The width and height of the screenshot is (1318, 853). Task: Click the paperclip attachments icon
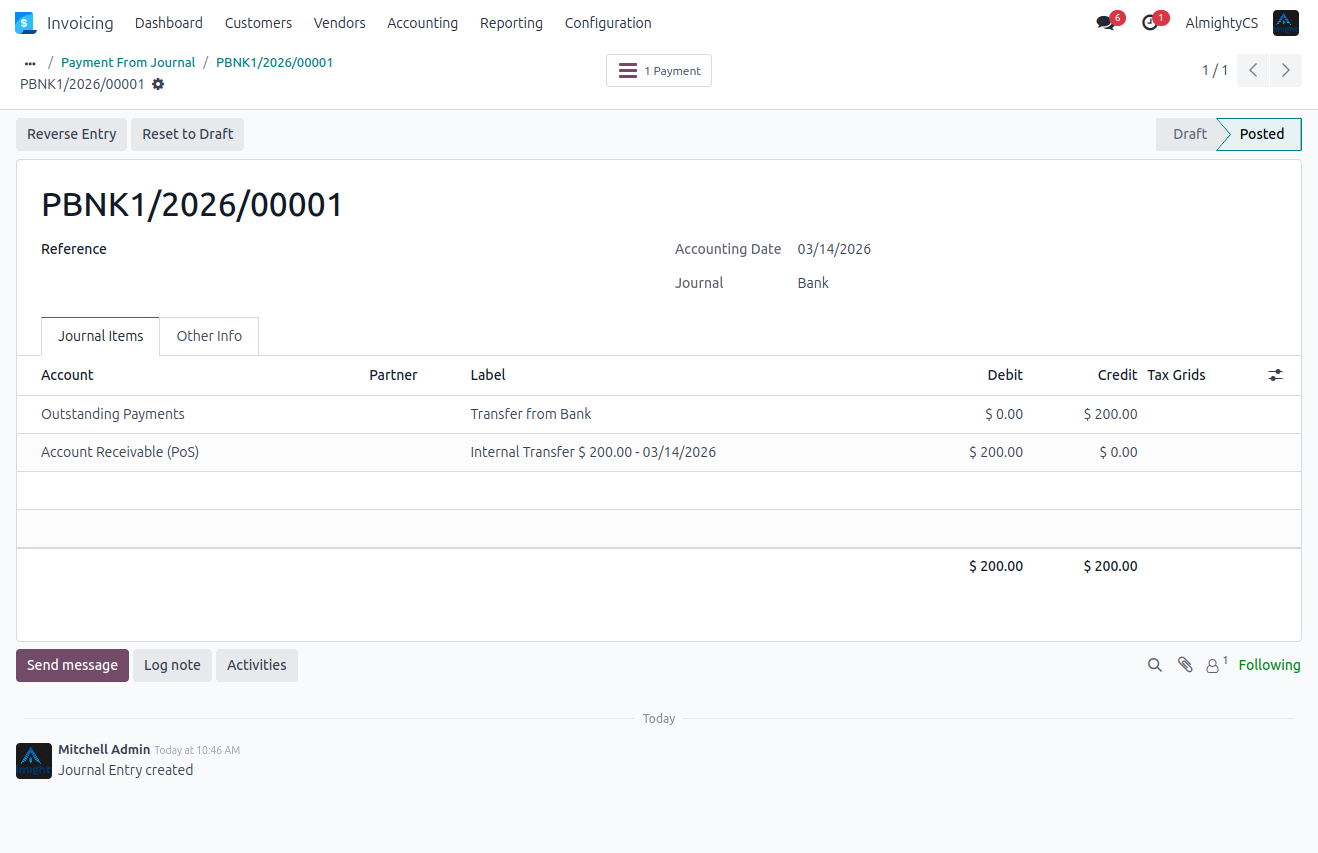coord(1185,665)
